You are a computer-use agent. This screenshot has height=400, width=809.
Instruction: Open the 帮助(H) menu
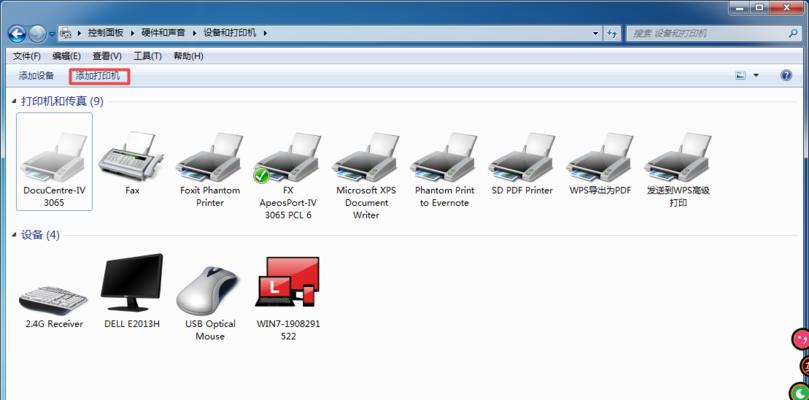click(x=188, y=56)
